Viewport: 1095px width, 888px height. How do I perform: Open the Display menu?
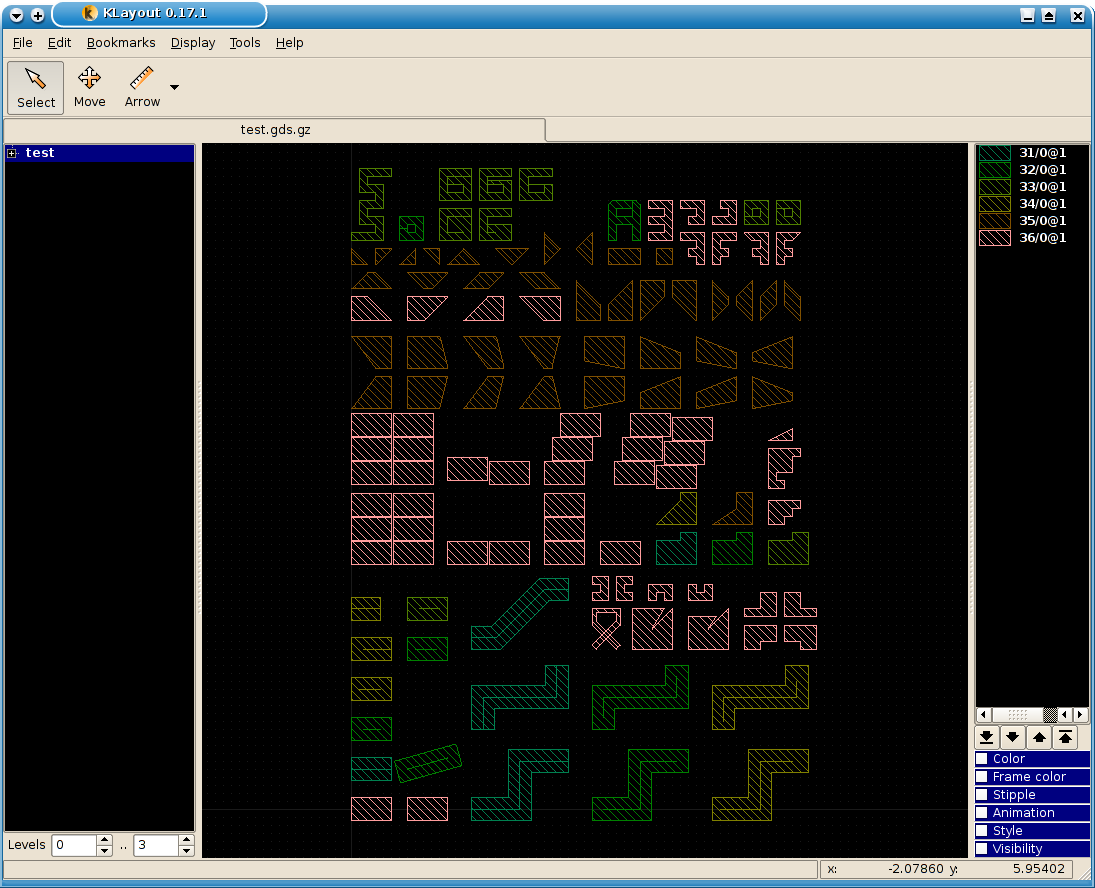pyautogui.click(x=193, y=43)
